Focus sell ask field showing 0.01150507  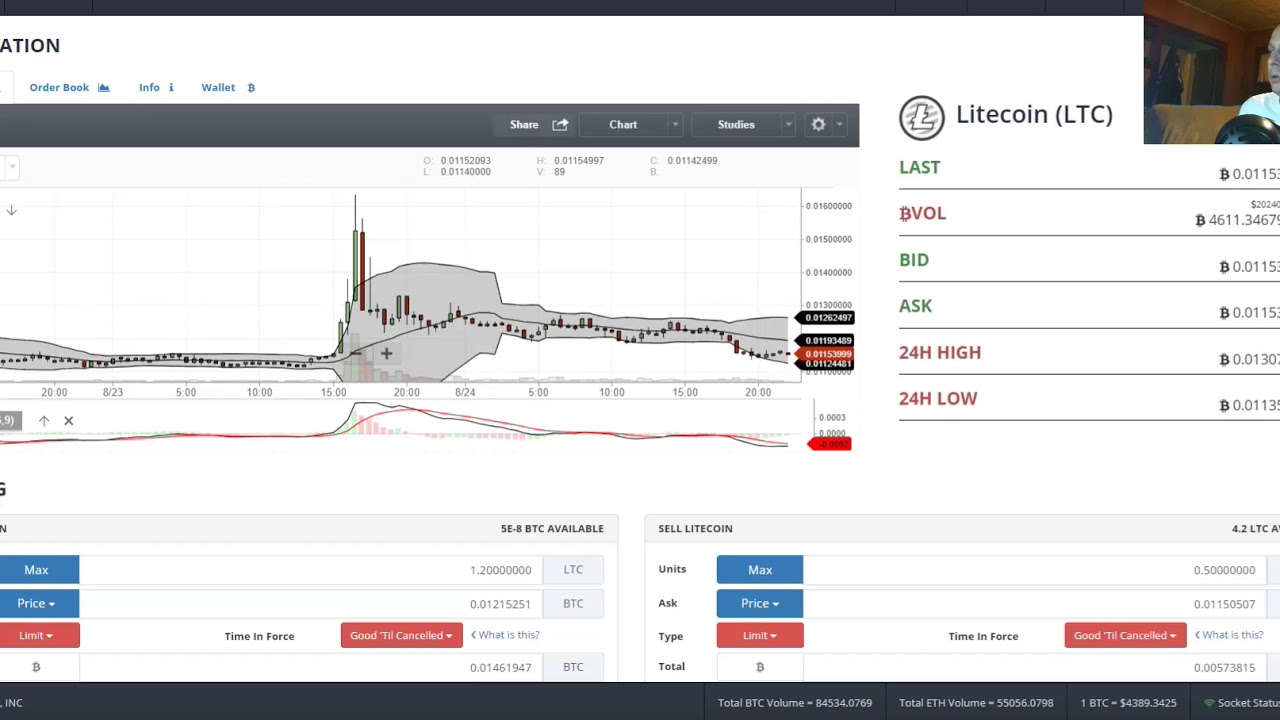(x=1034, y=603)
